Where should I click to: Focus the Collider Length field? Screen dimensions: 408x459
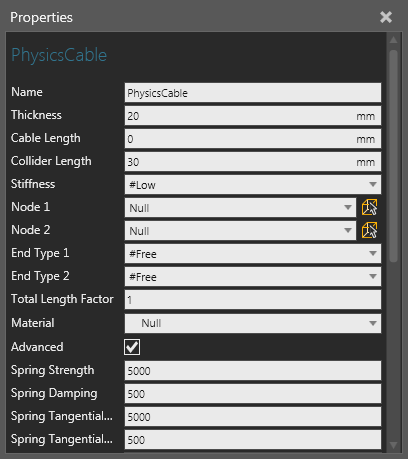[x=253, y=161]
